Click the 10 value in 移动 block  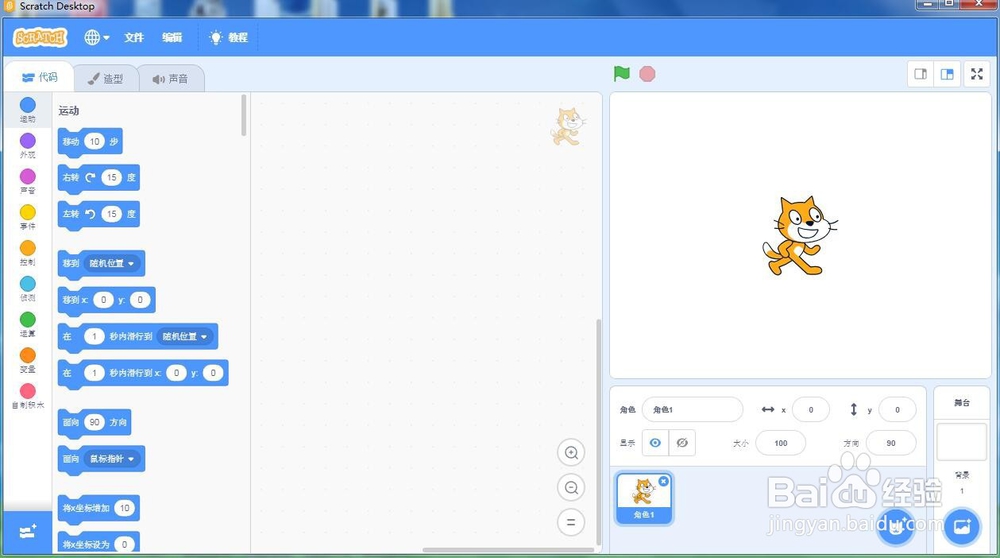click(x=94, y=142)
